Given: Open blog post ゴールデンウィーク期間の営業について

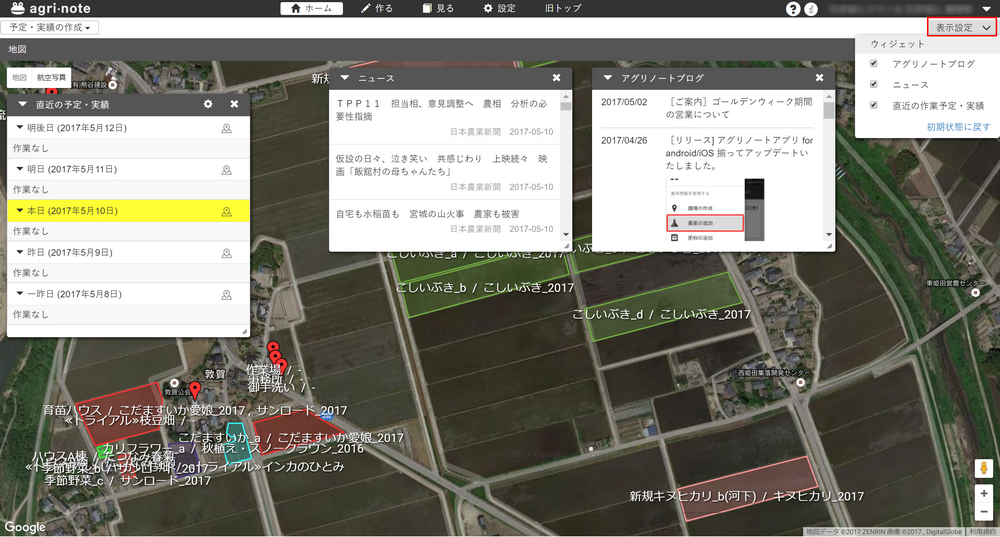Looking at the screenshot, I should [x=739, y=108].
